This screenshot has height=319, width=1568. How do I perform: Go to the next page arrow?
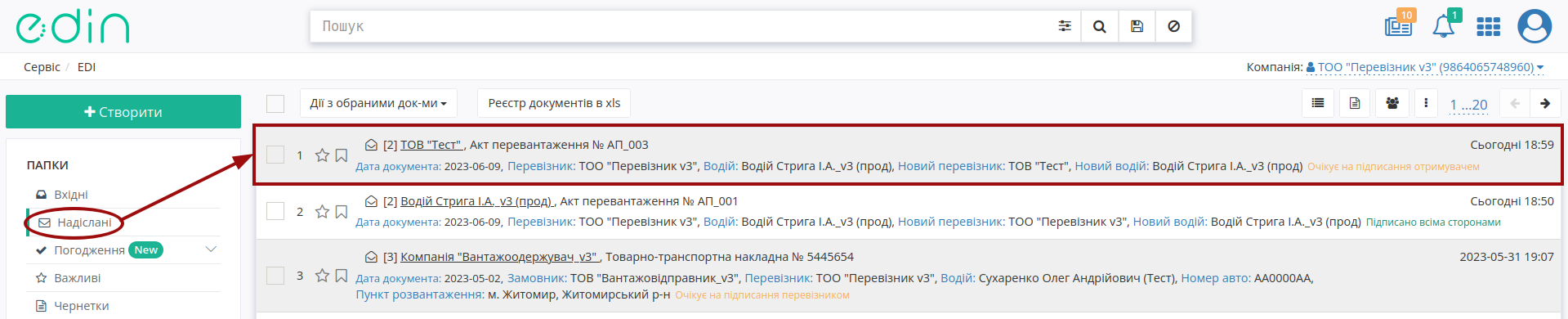[1545, 103]
